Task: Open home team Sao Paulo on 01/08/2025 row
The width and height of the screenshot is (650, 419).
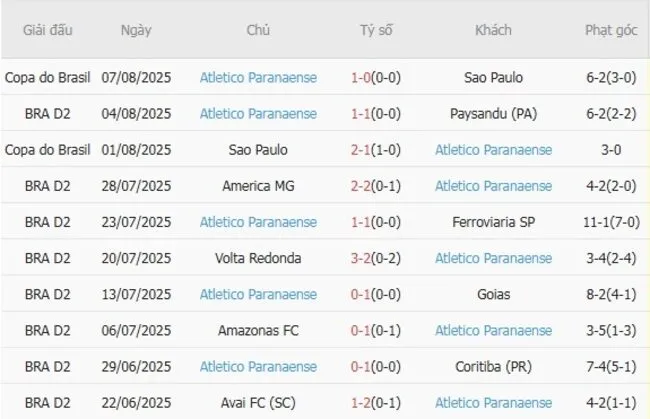Action: (258, 149)
